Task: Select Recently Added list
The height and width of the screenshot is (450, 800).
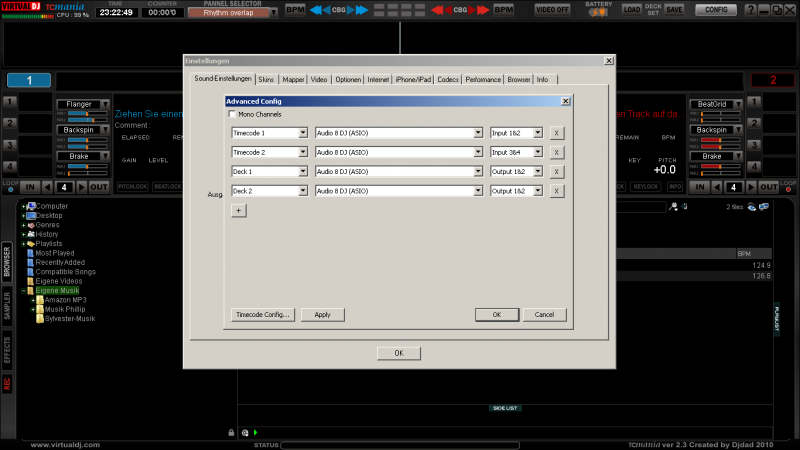Action: (60, 262)
